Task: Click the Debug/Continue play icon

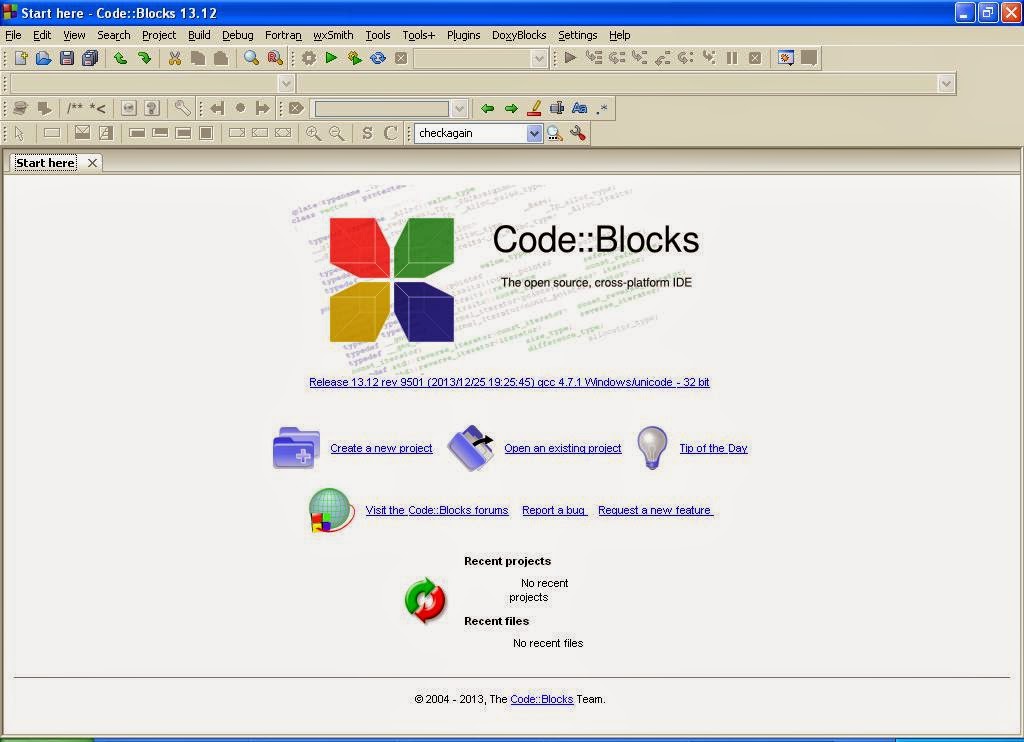Action: coord(570,57)
